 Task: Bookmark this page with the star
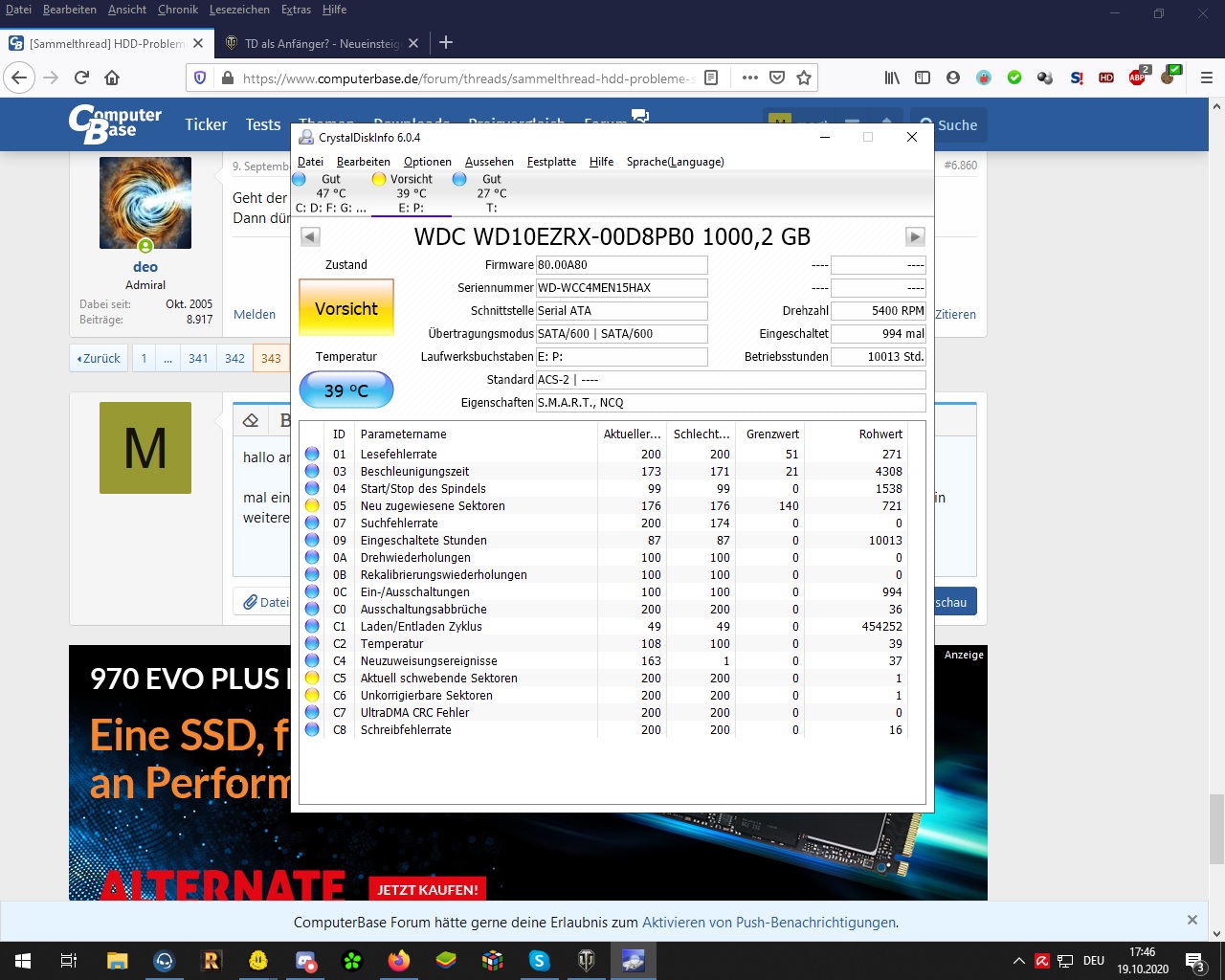[804, 78]
